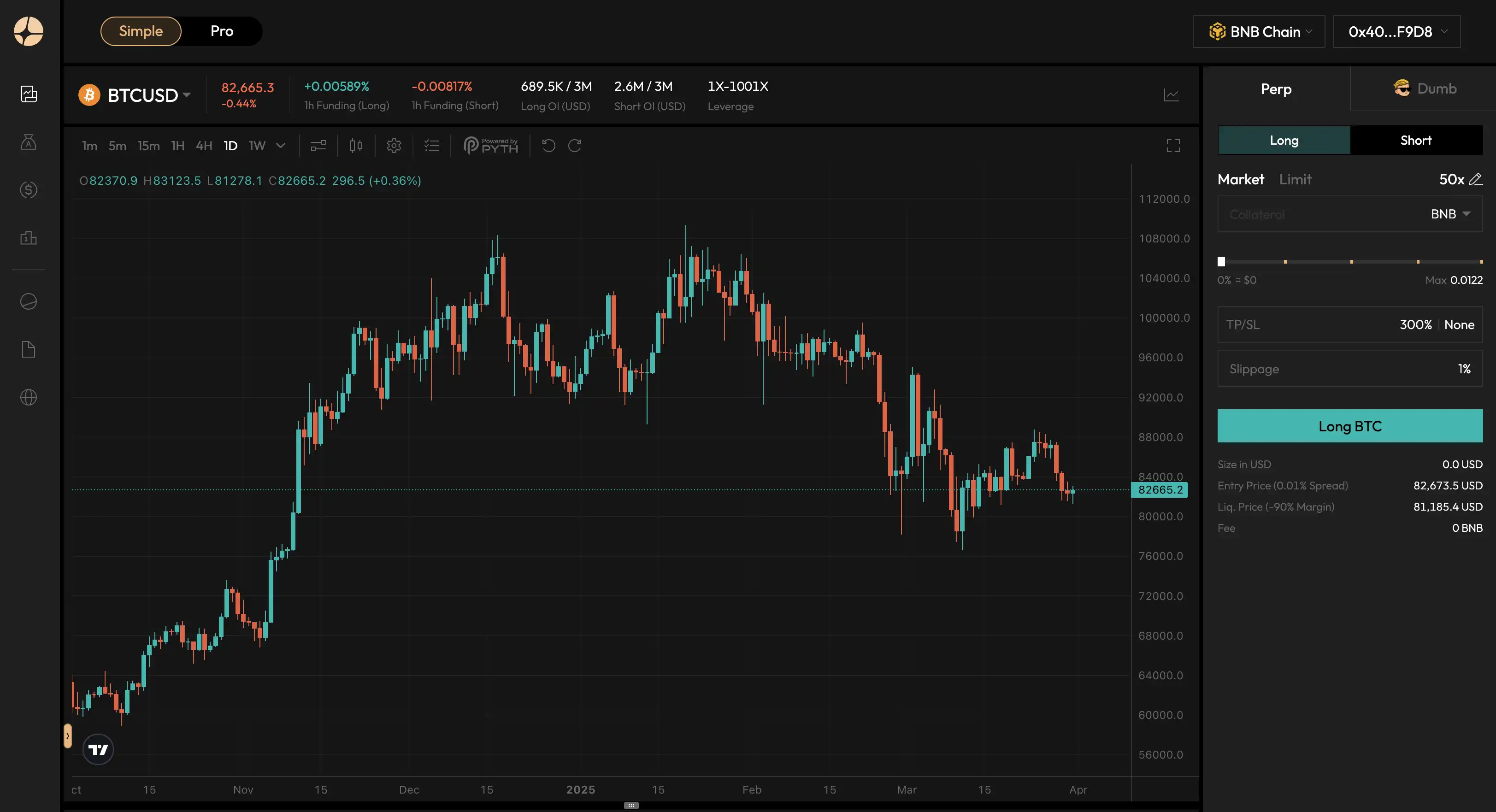
Task: Click the collateral percentage slider handle
Action: (1221, 262)
